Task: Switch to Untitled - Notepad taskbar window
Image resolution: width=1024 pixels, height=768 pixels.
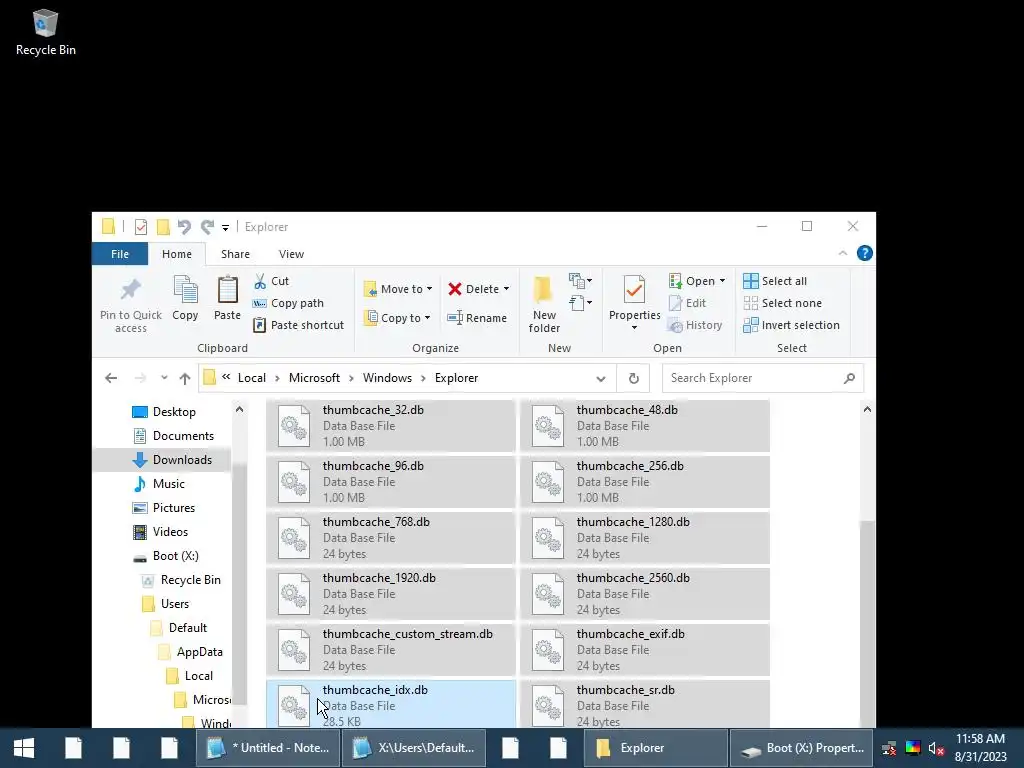Action: [268, 748]
